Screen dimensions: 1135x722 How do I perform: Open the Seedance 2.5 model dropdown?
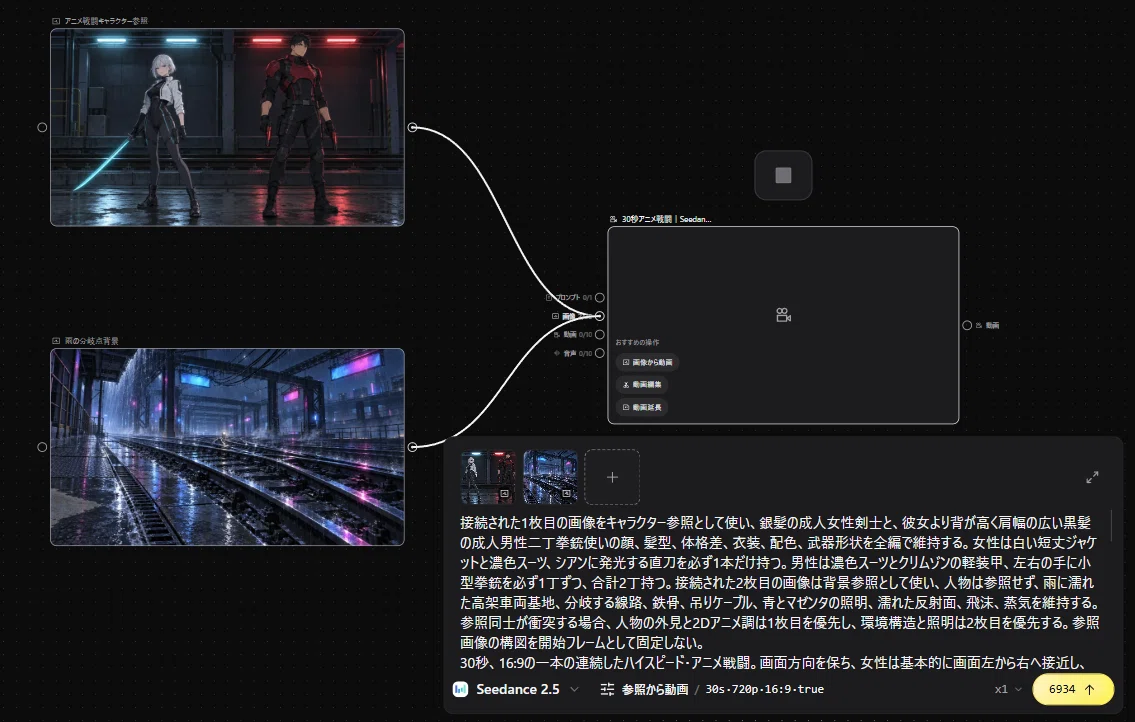click(x=517, y=689)
